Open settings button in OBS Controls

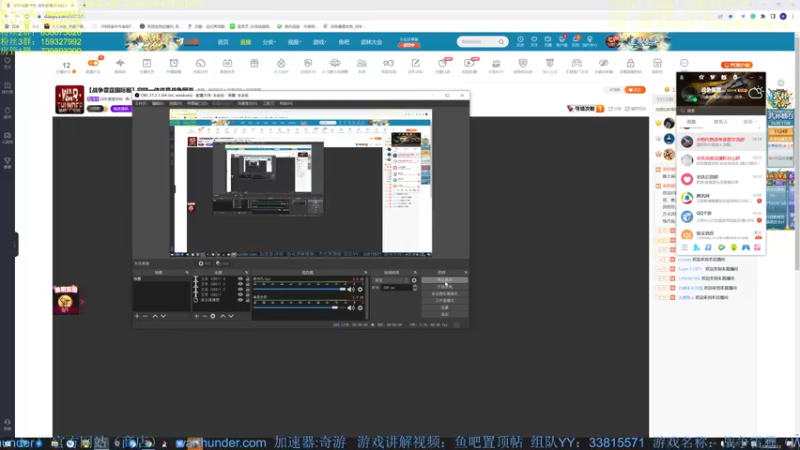444,308
